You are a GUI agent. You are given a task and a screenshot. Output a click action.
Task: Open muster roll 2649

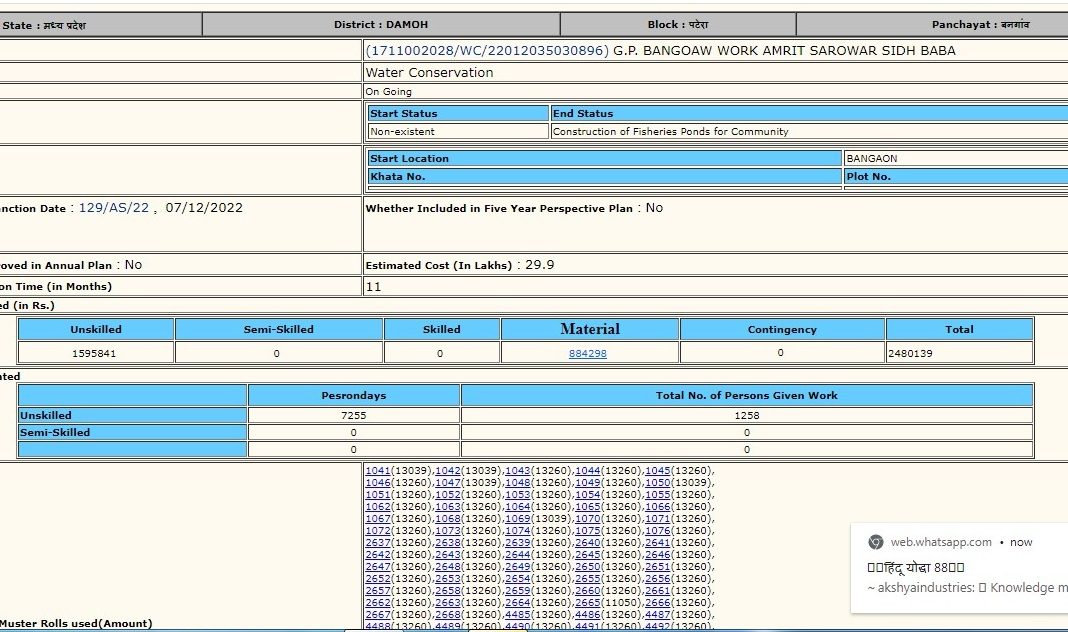pos(518,567)
